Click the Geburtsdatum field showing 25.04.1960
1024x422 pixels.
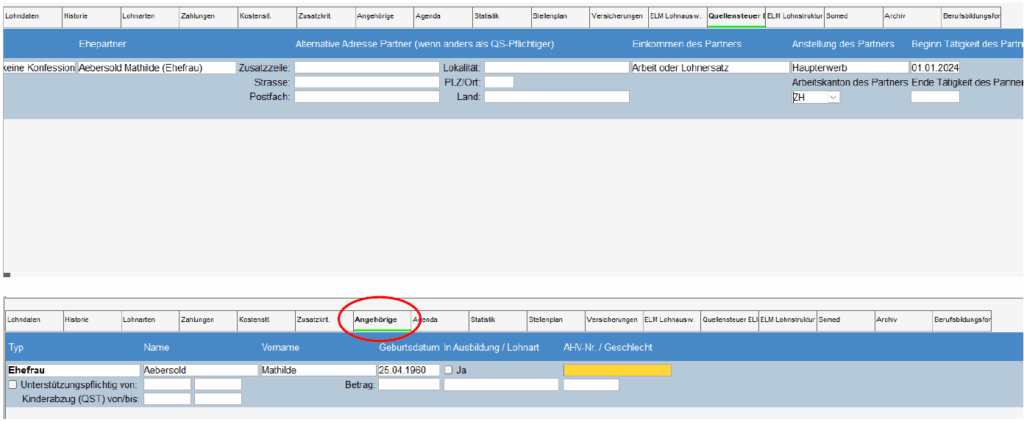pyautogui.click(x=408, y=370)
